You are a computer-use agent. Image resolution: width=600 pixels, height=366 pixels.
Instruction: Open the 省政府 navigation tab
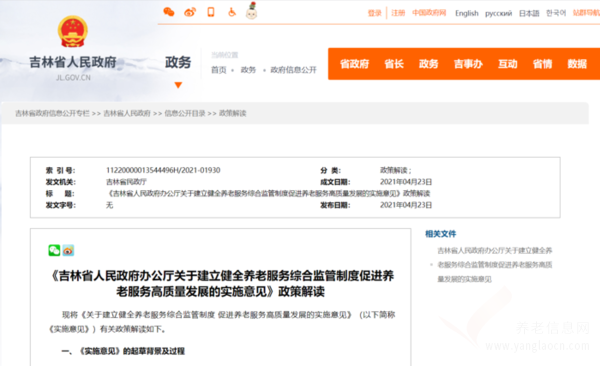pyautogui.click(x=354, y=64)
